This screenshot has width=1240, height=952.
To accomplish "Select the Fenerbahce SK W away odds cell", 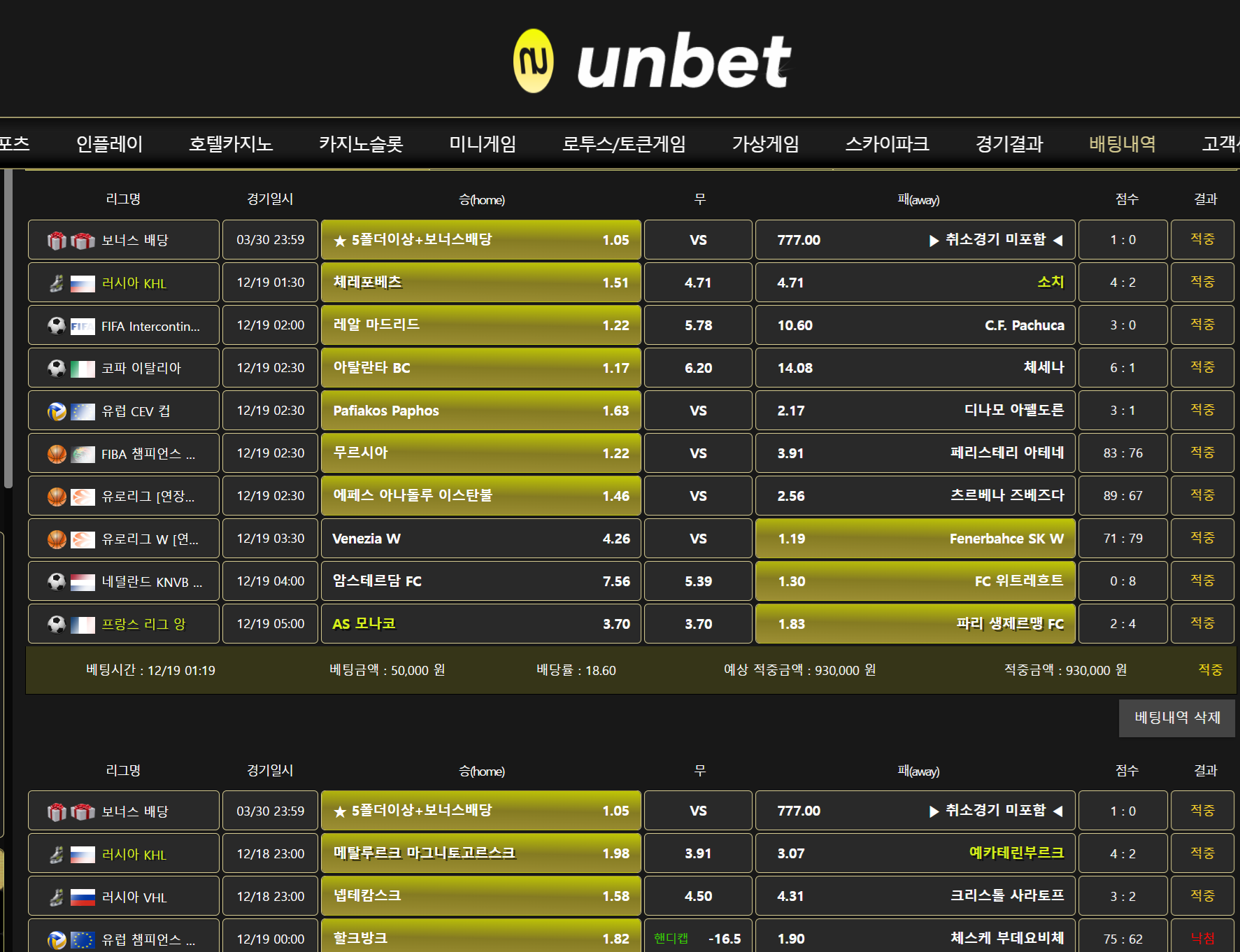I will coord(915,539).
